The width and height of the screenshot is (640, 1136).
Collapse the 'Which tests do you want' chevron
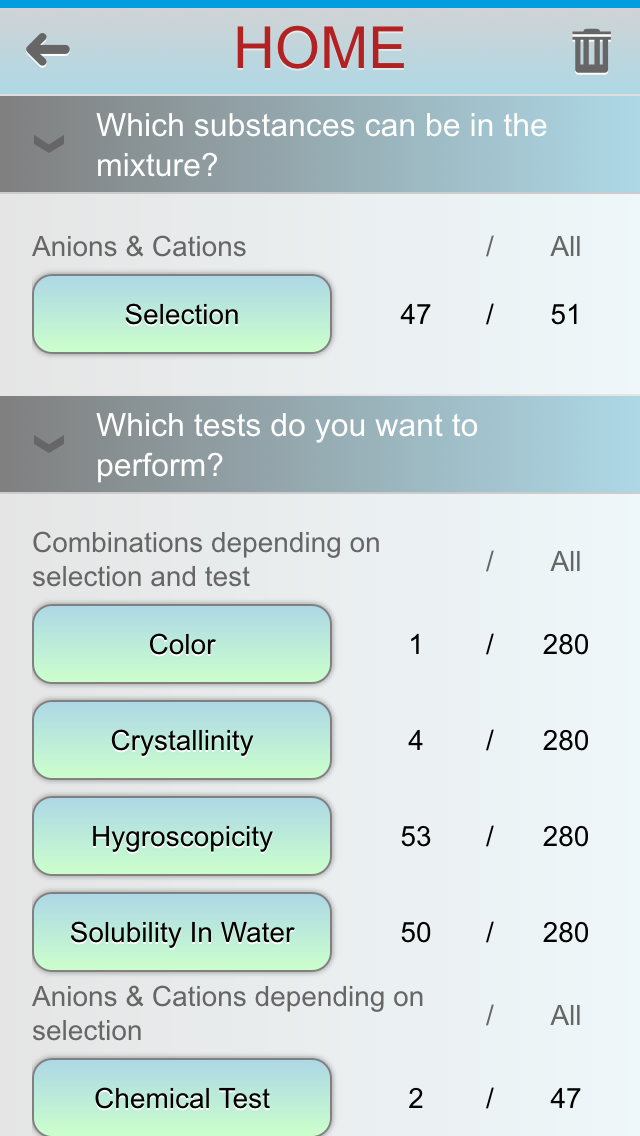49,445
